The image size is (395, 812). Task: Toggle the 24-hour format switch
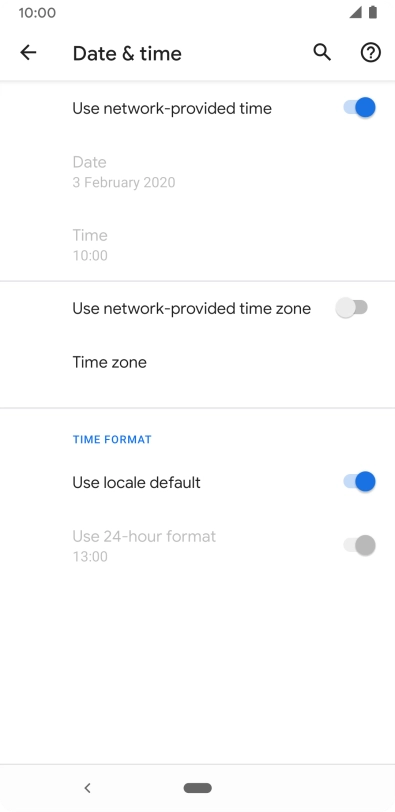(x=359, y=545)
